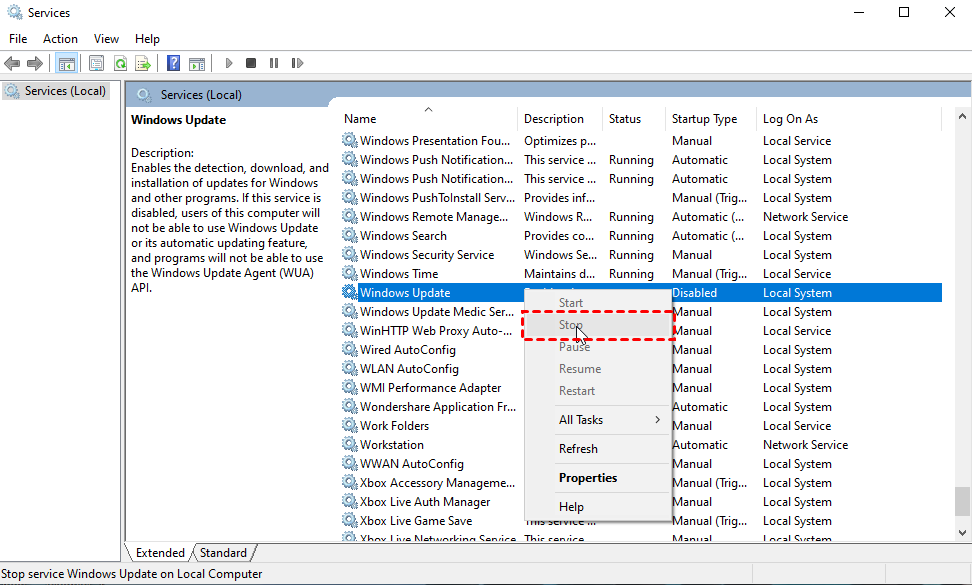Sort services by the Startup Type column
This screenshot has width=972, height=585.
coord(704,119)
